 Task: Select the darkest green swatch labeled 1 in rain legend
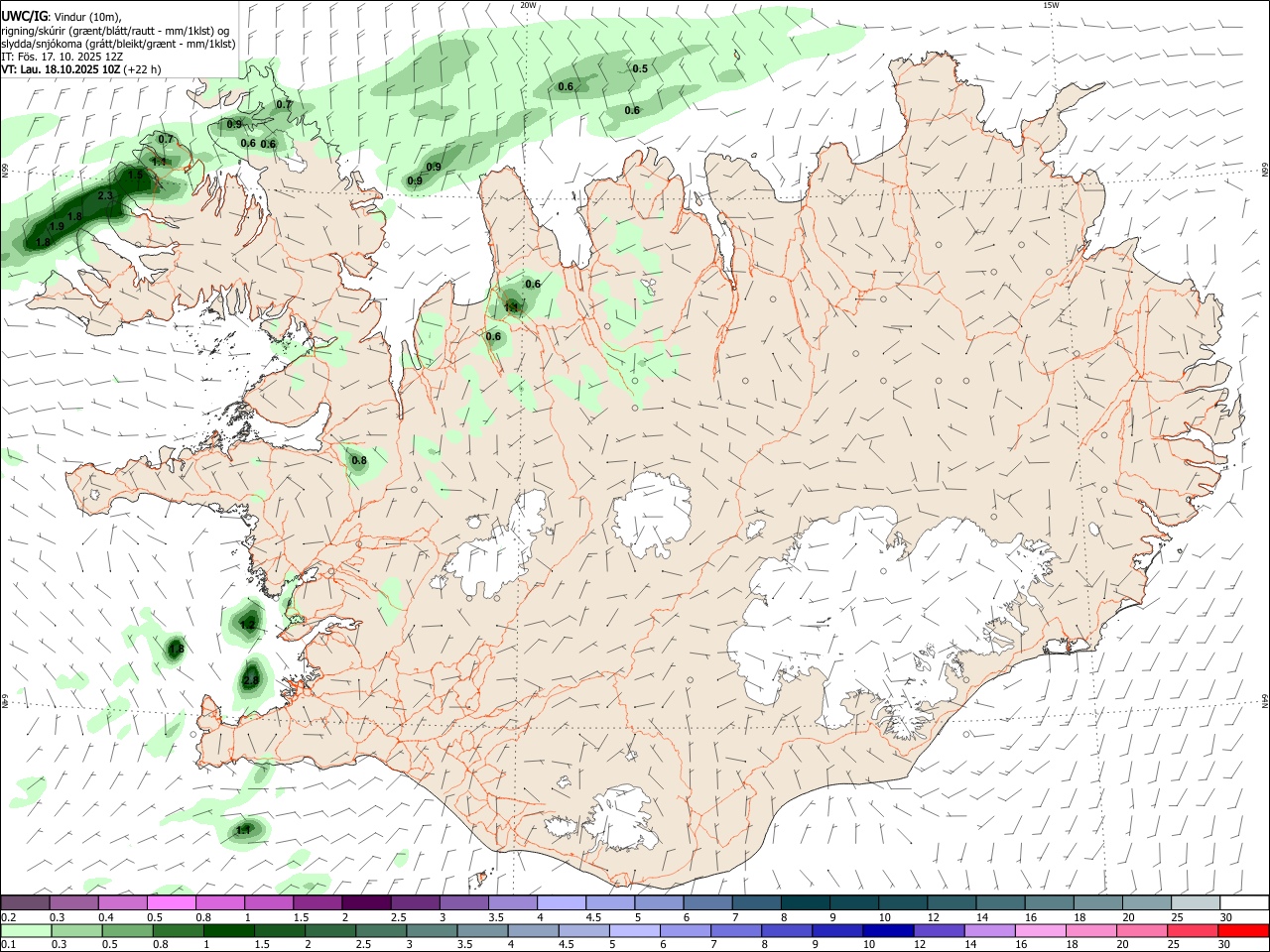click(x=228, y=930)
